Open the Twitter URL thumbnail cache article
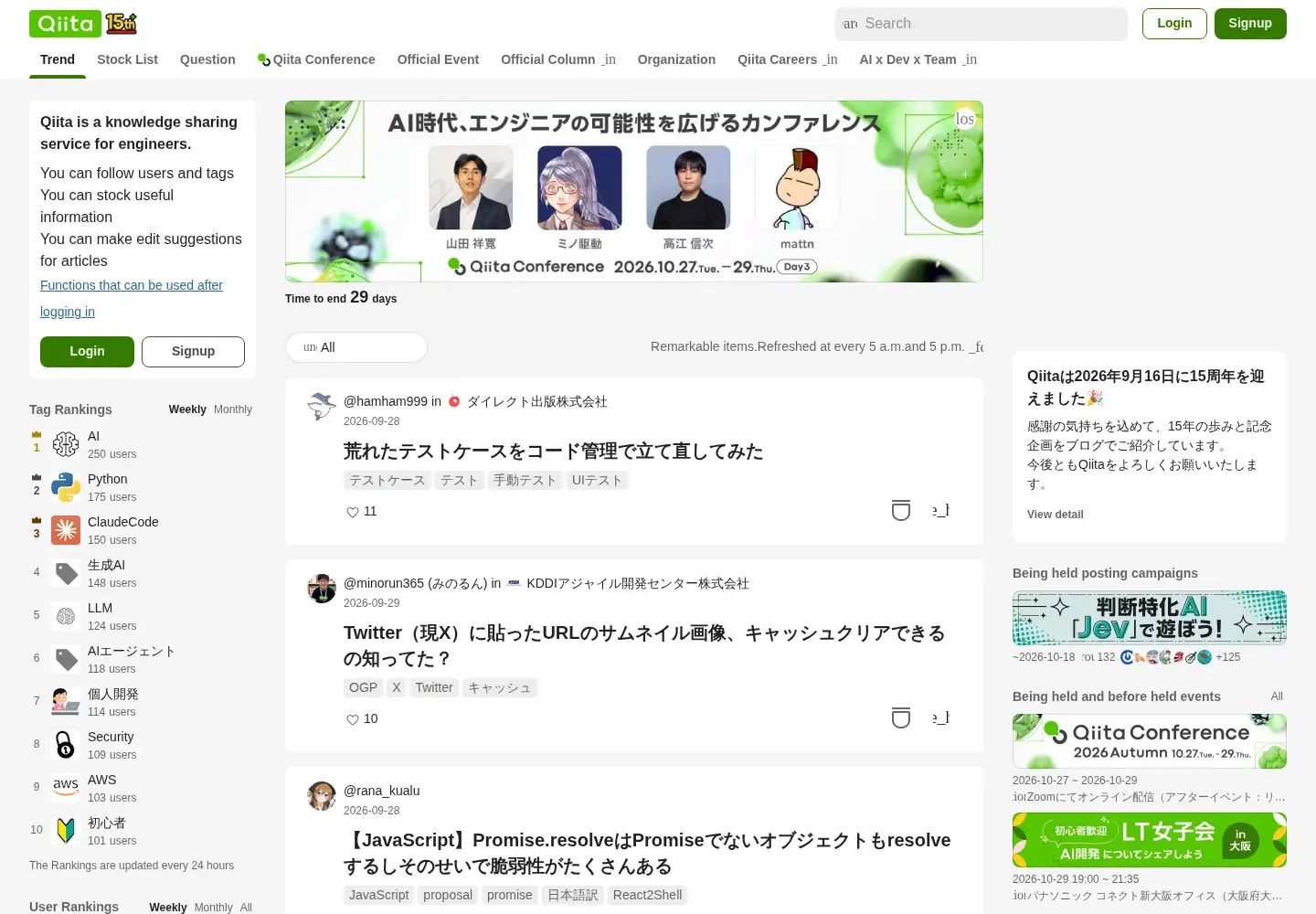The image size is (1316, 914). tap(644, 646)
